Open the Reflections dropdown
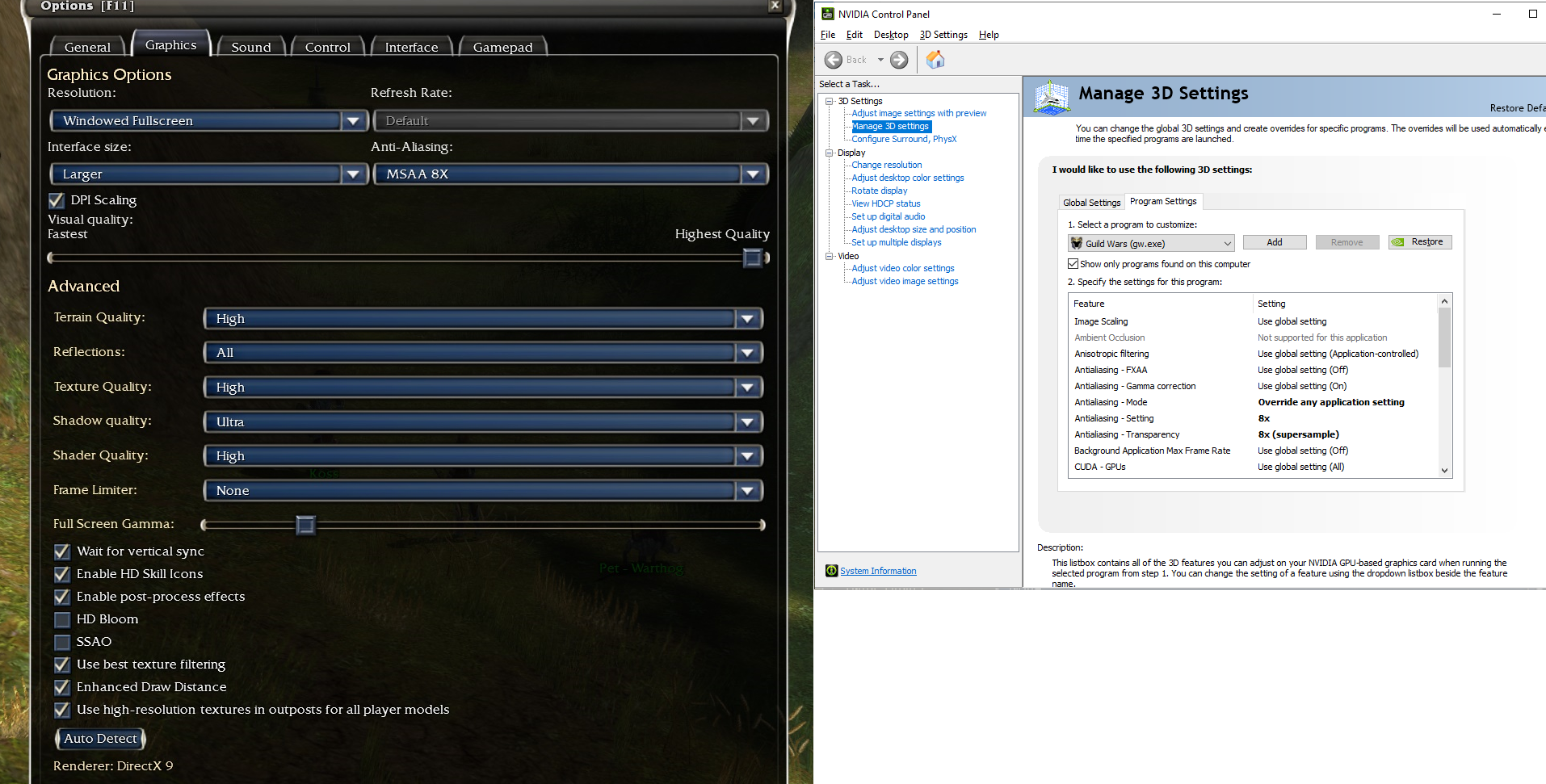This screenshot has height=784, width=1546. point(483,353)
